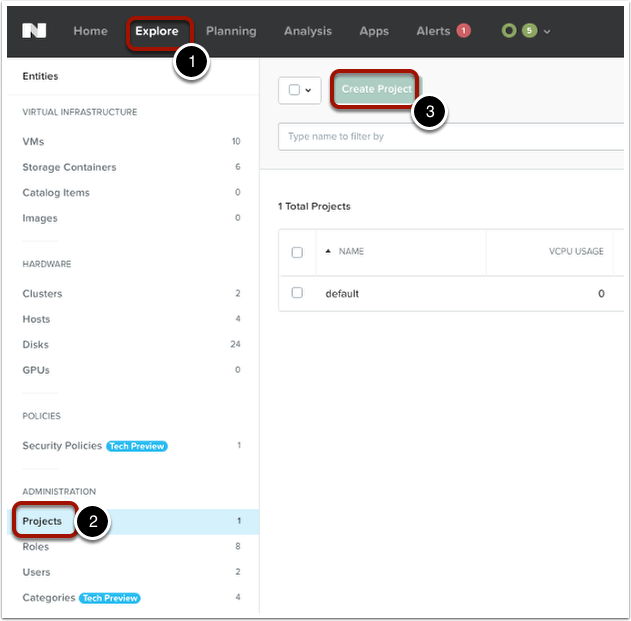
Task: Toggle the select-all checkbox in table header
Action: 297,252
